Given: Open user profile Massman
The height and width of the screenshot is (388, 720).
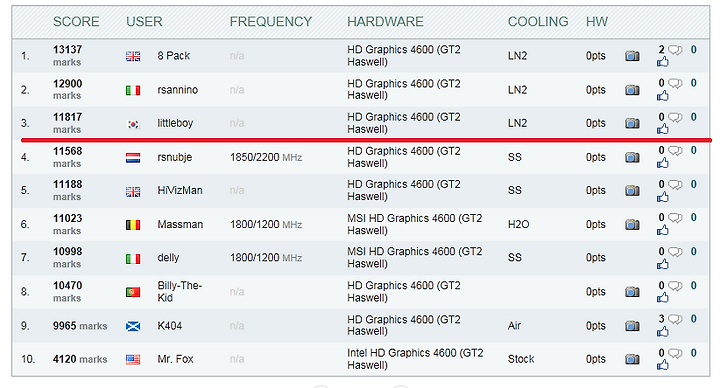Looking at the screenshot, I should tap(180, 225).
